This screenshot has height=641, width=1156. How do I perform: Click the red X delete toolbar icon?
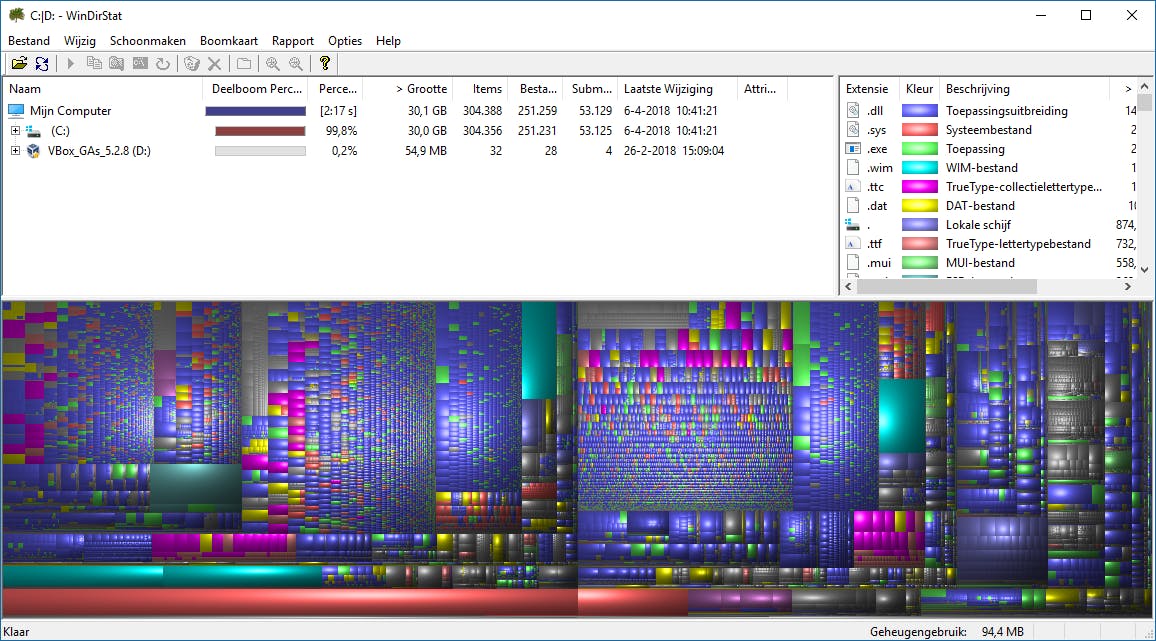pyautogui.click(x=214, y=64)
